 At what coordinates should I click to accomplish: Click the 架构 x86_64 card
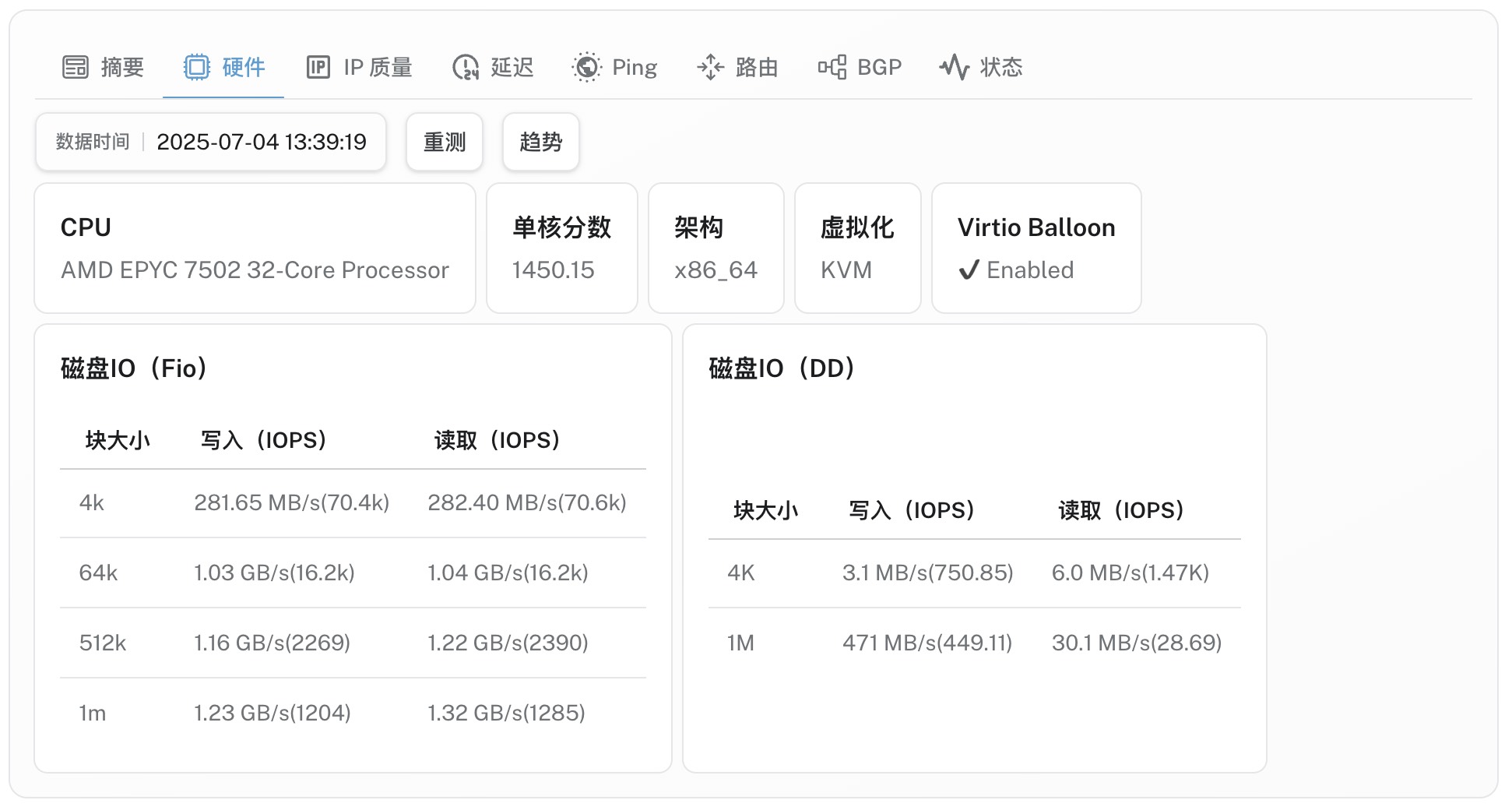point(716,248)
